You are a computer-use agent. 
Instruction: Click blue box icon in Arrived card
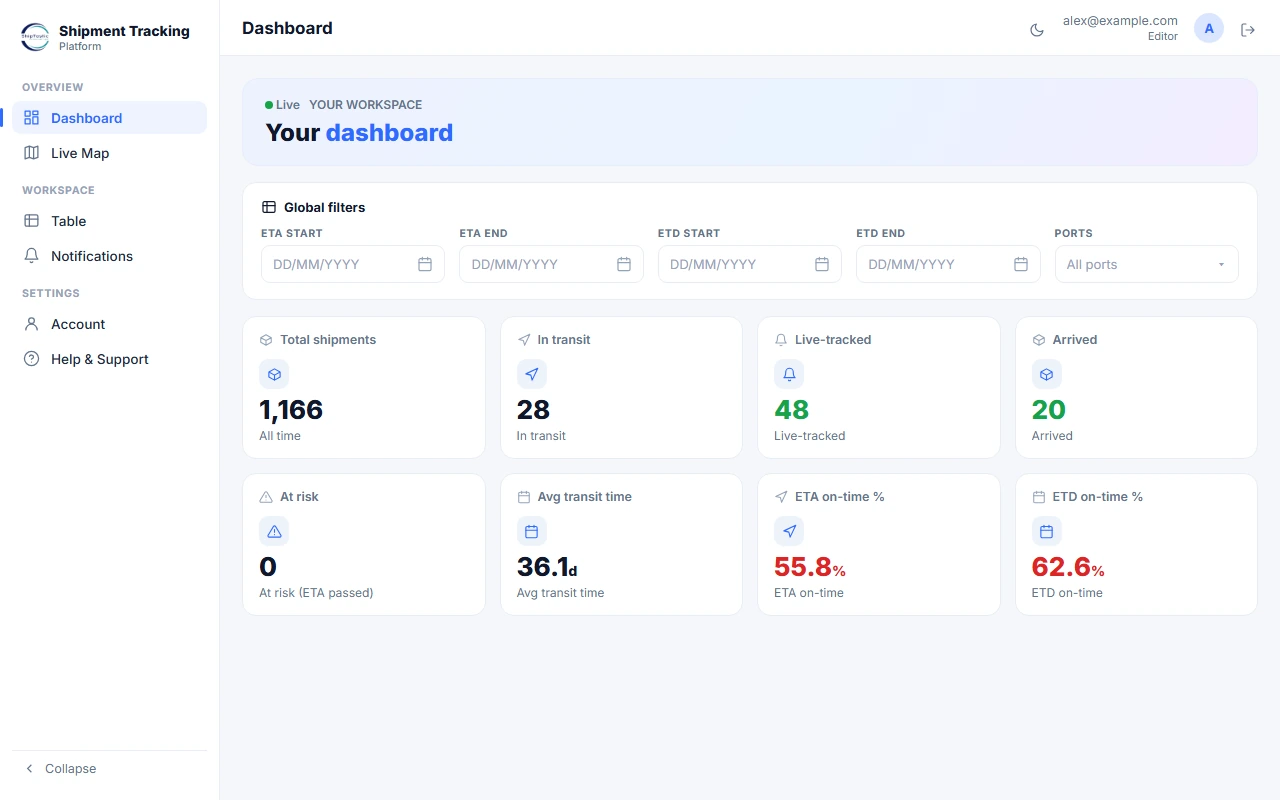[x=1047, y=375]
